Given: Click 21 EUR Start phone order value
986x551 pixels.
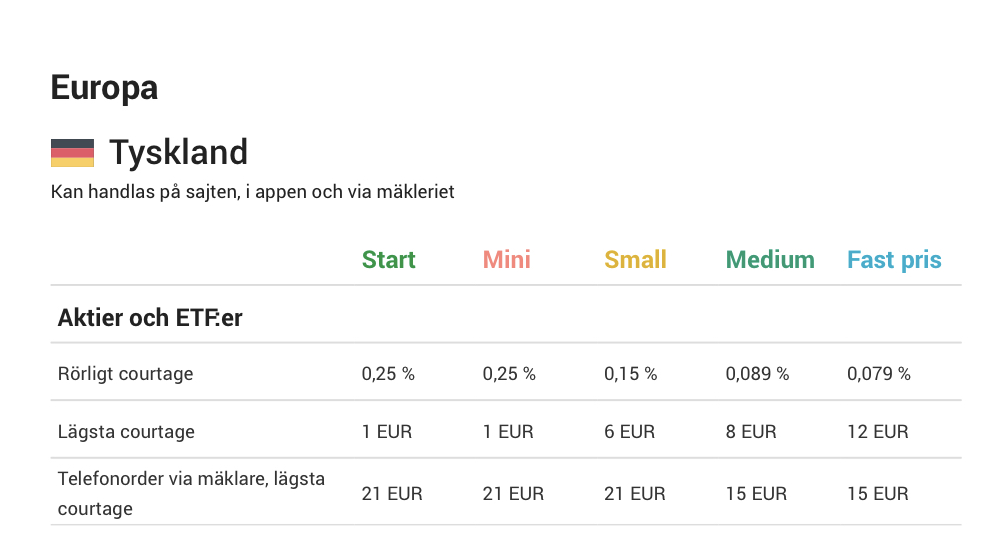Looking at the screenshot, I should (392, 494).
